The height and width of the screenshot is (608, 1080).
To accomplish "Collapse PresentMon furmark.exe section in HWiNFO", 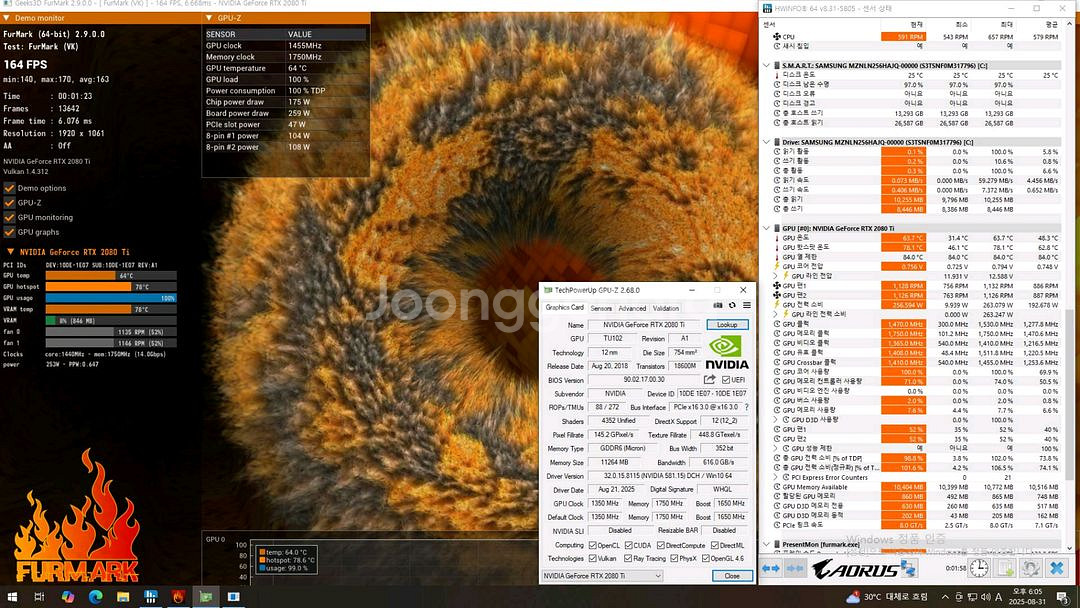I will 767,544.
